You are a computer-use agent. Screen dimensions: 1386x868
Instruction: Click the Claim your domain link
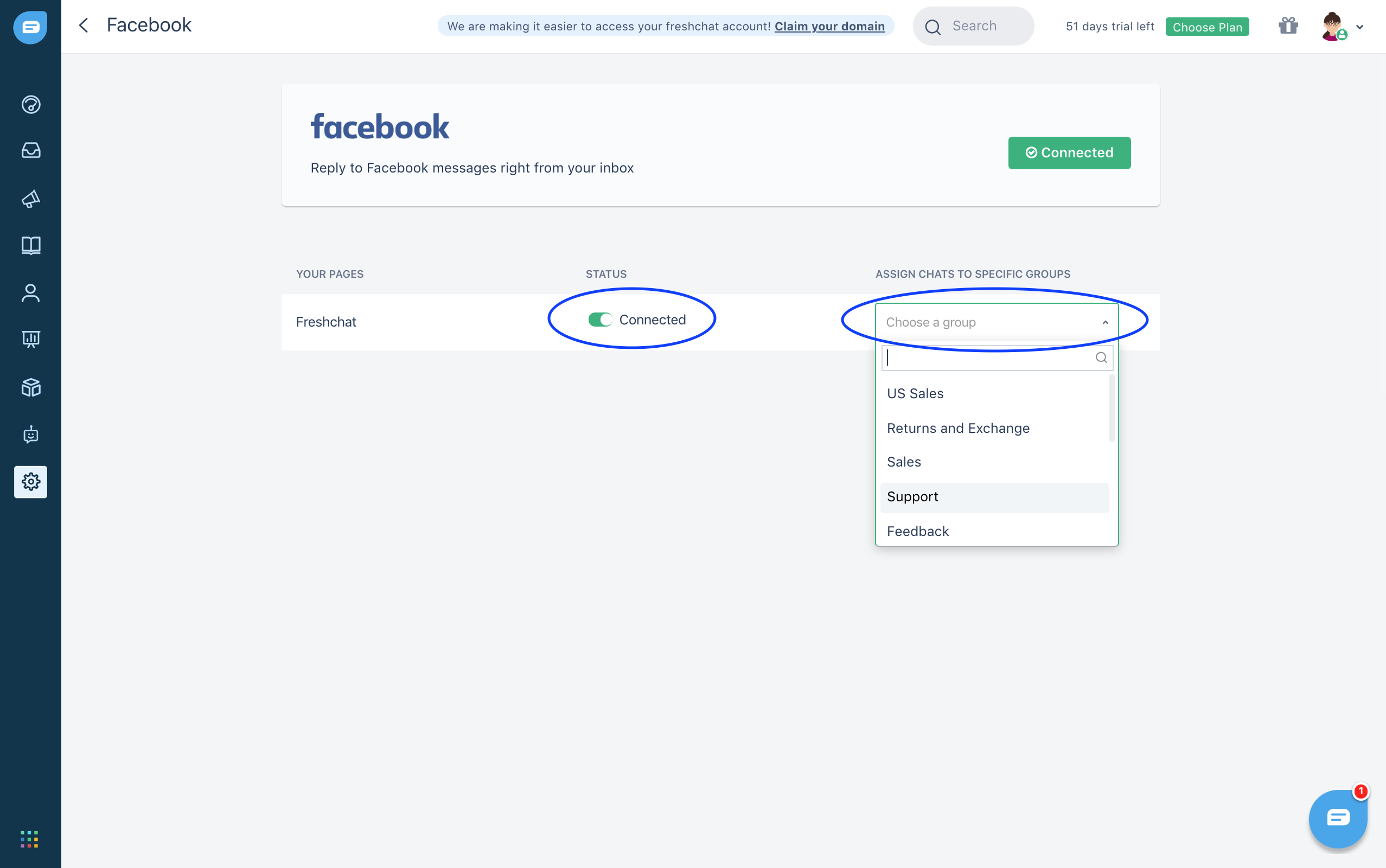829,27
